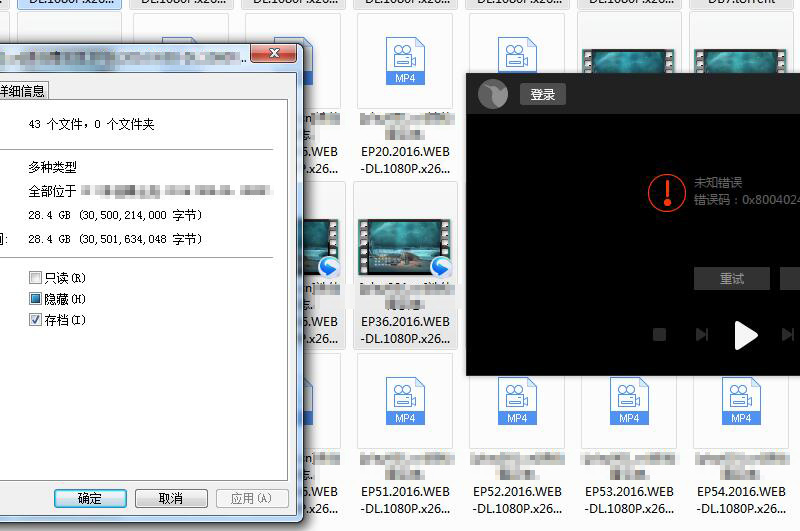Select the EP36.2016.WEB video thumbnail
800x531 pixels.
tap(404, 247)
